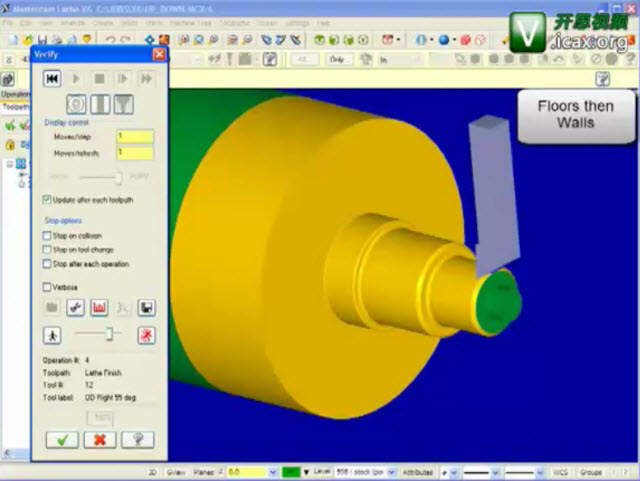Image resolution: width=640 pixels, height=481 pixels.
Task: Start verification with the Play button
Action: coord(76,78)
